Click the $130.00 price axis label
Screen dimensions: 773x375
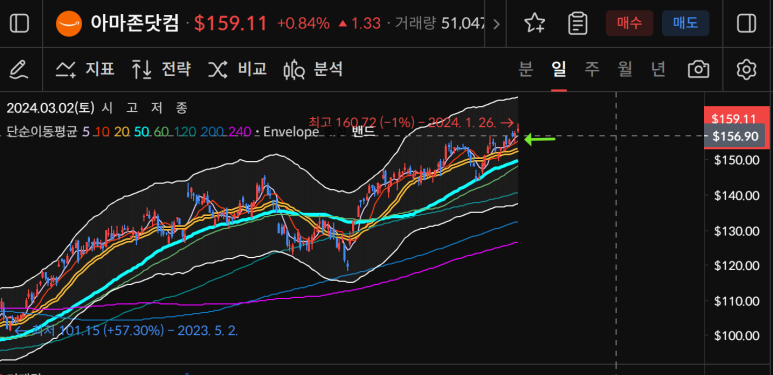pos(738,231)
